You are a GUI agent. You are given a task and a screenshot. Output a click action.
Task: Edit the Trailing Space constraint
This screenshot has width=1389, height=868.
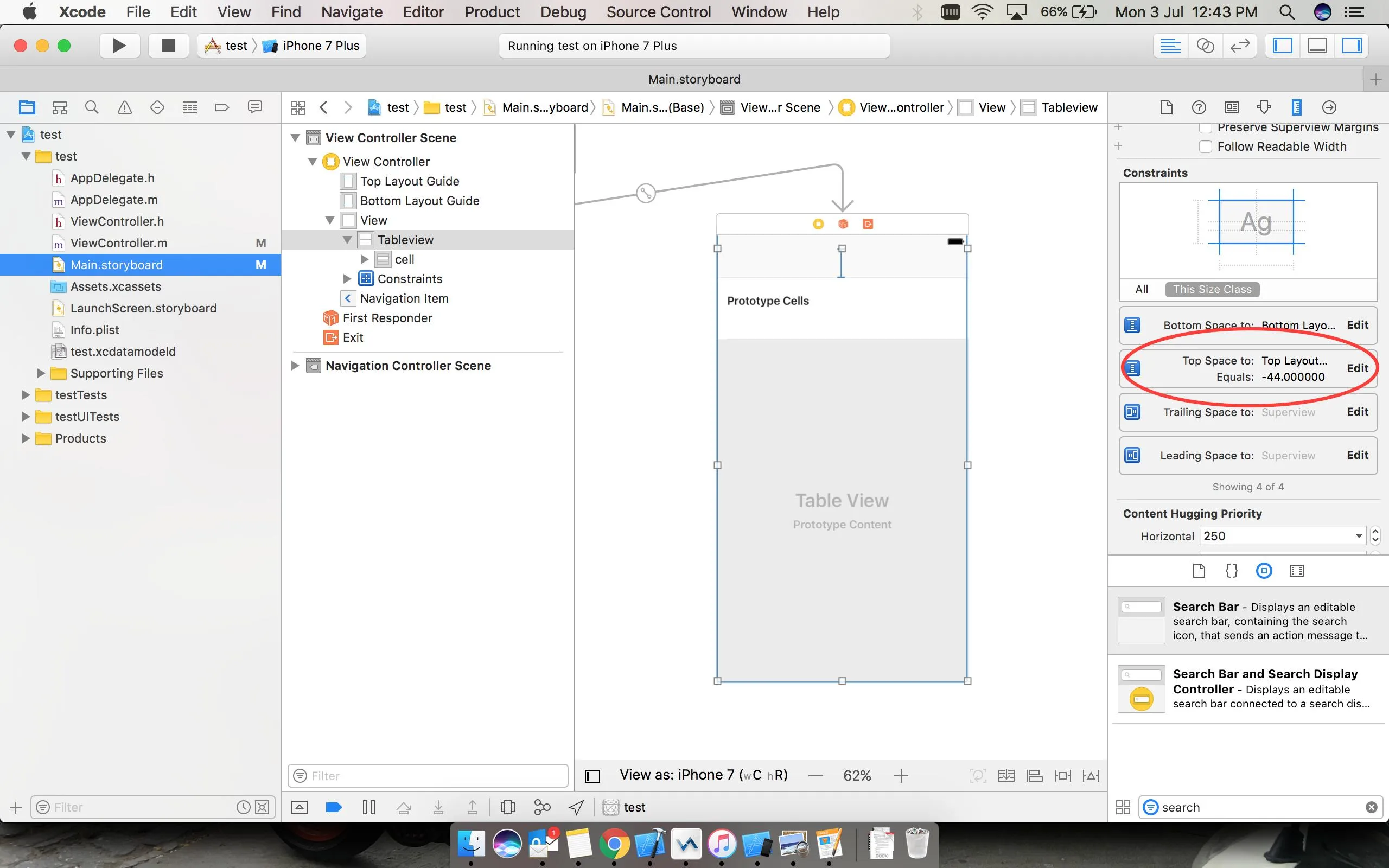tap(1357, 412)
